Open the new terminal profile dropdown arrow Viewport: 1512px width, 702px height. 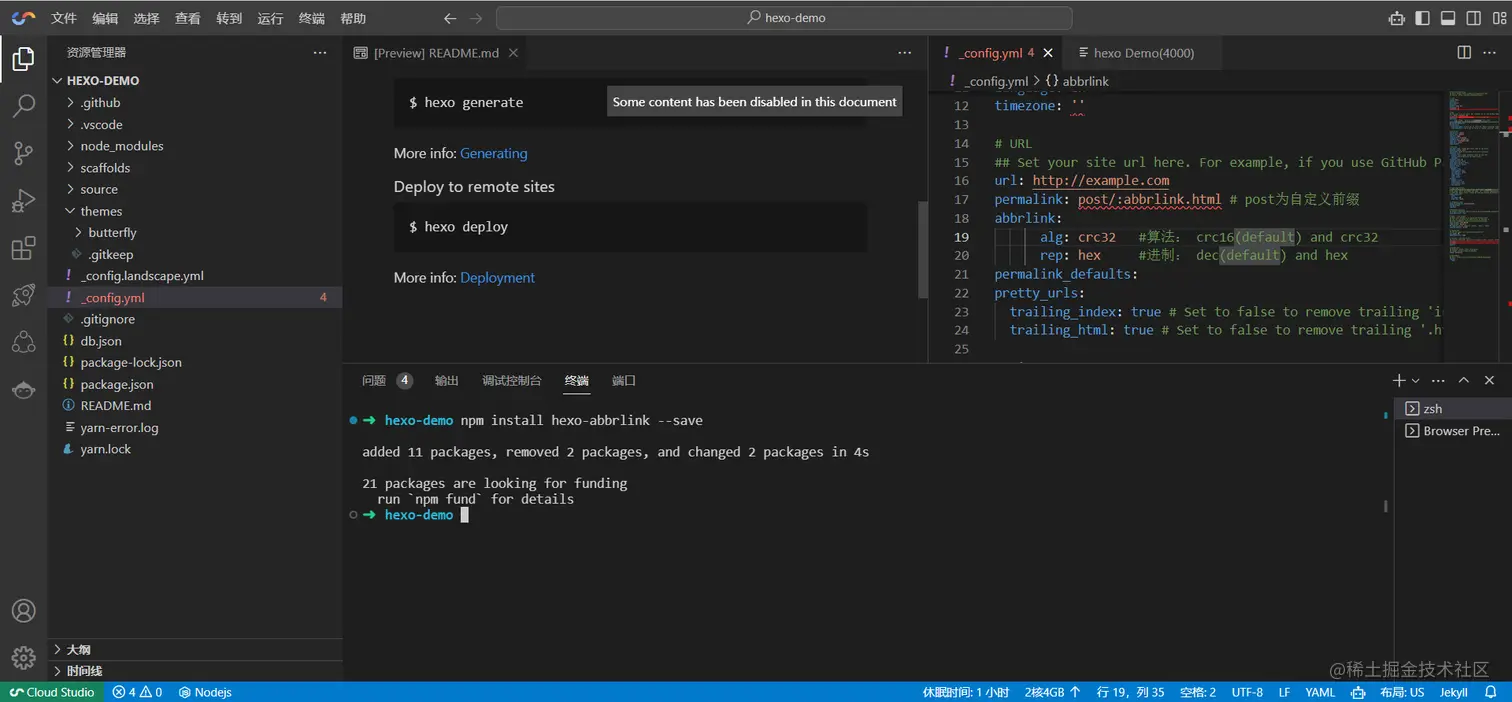coord(1415,381)
